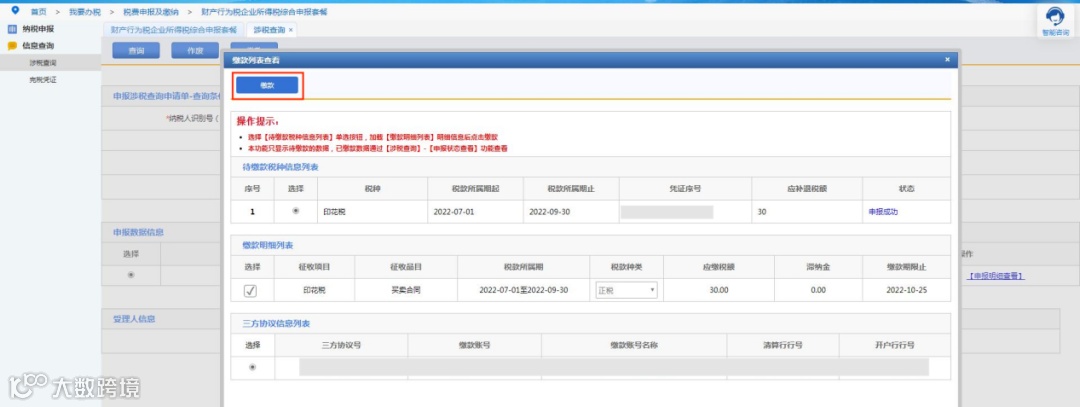Click the 信息查询 chat bubble icon
This screenshot has width=1080, height=407.
tap(12, 46)
